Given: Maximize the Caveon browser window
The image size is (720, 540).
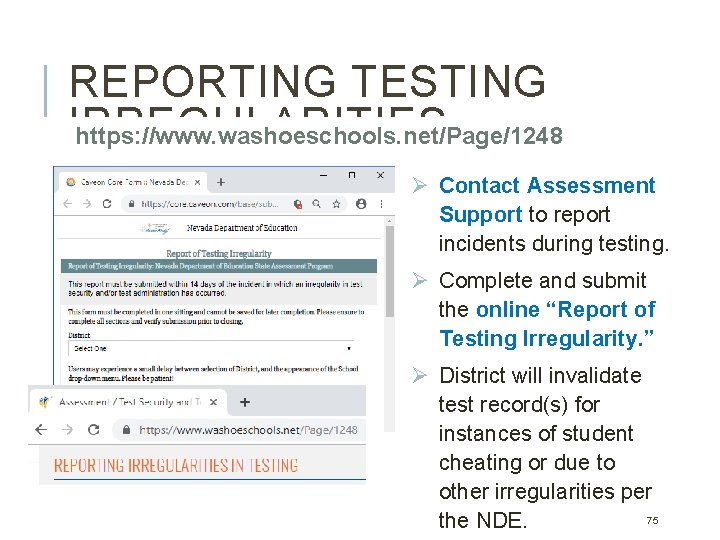Looking at the screenshot, I should (x=352, y=175).
